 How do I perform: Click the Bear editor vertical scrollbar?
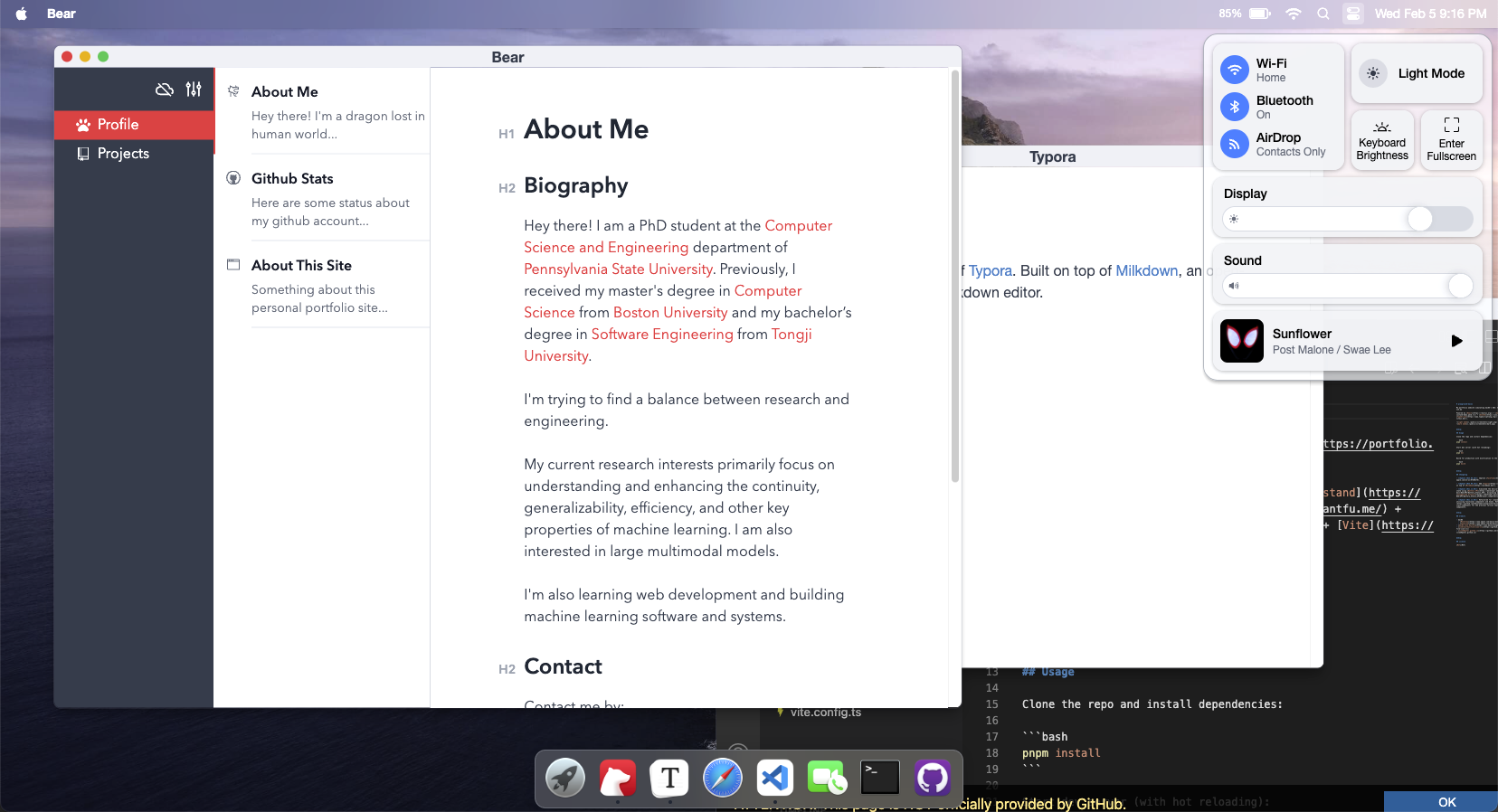click(954, 276)
